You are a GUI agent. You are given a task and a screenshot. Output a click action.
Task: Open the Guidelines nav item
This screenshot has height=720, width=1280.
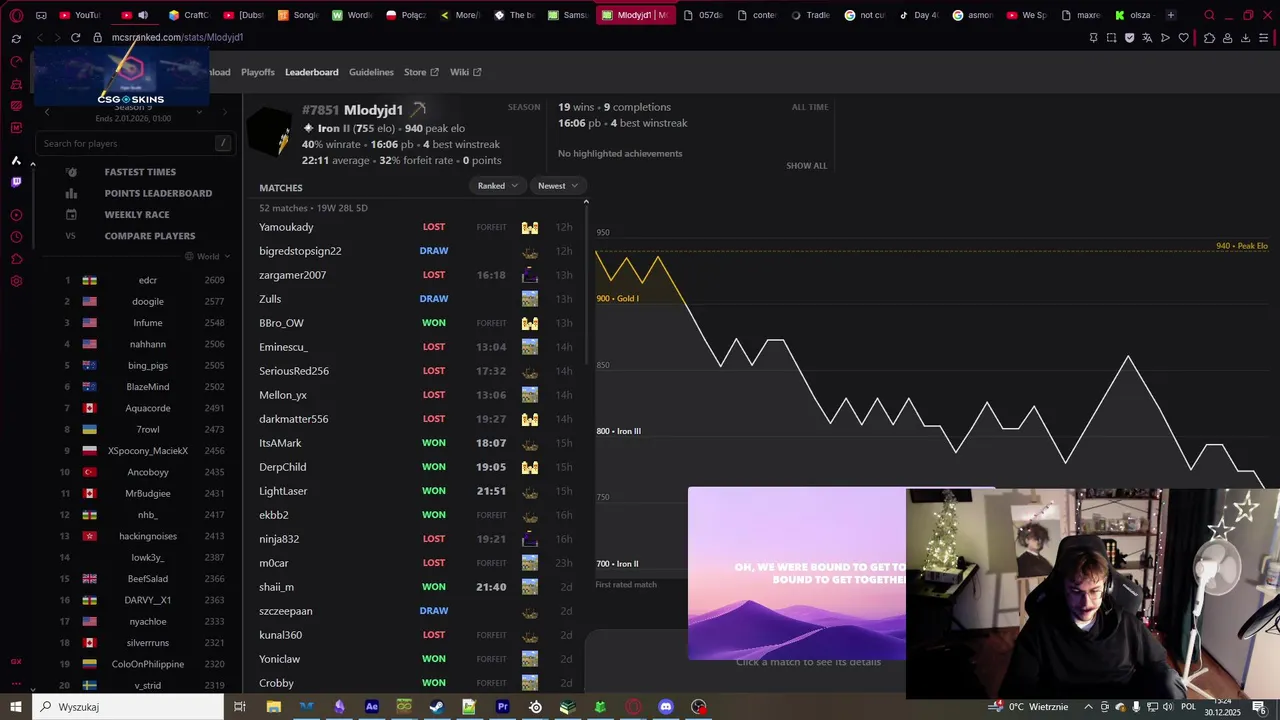click(x=371, y=72)
